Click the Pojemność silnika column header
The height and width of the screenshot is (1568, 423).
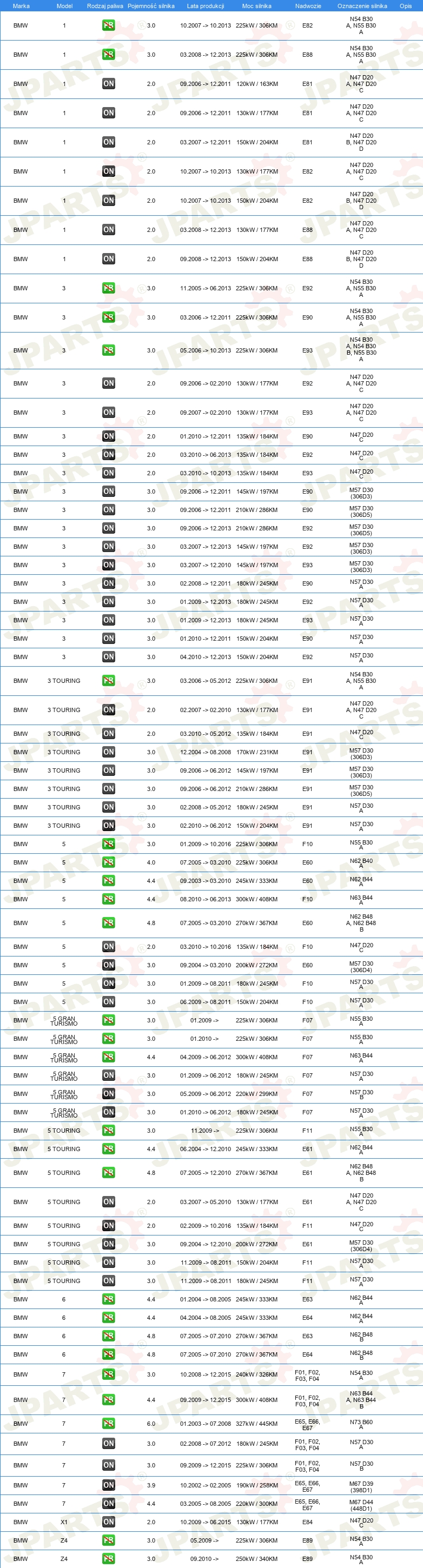pyautogui.click(x=151, y=6)
